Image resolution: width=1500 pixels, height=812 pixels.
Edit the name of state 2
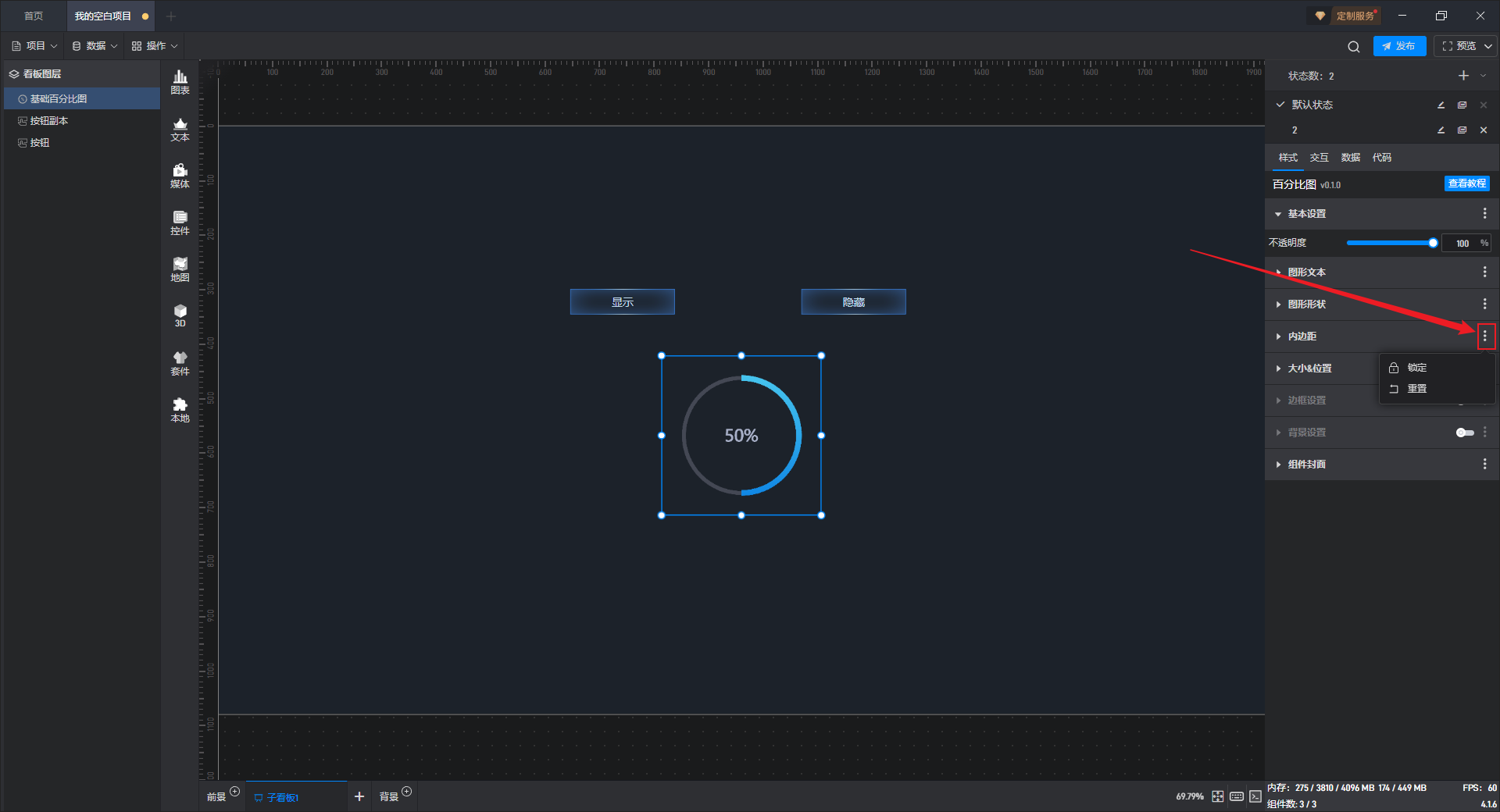1441,130
